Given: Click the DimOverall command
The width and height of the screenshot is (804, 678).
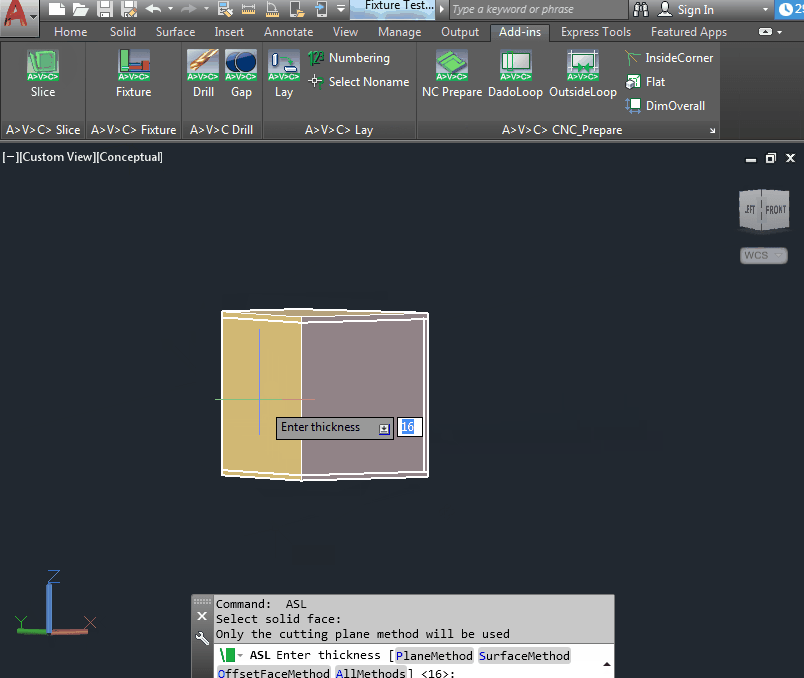Looking at the screenshot, I should [665, 106].
